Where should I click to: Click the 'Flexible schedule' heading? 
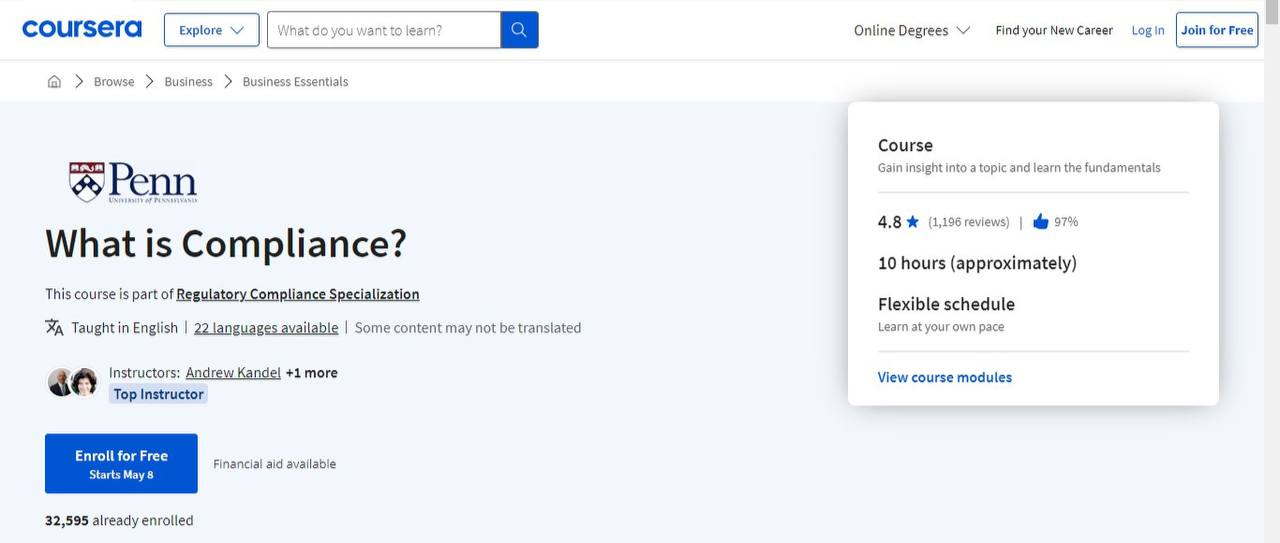(x=946, y=304)
